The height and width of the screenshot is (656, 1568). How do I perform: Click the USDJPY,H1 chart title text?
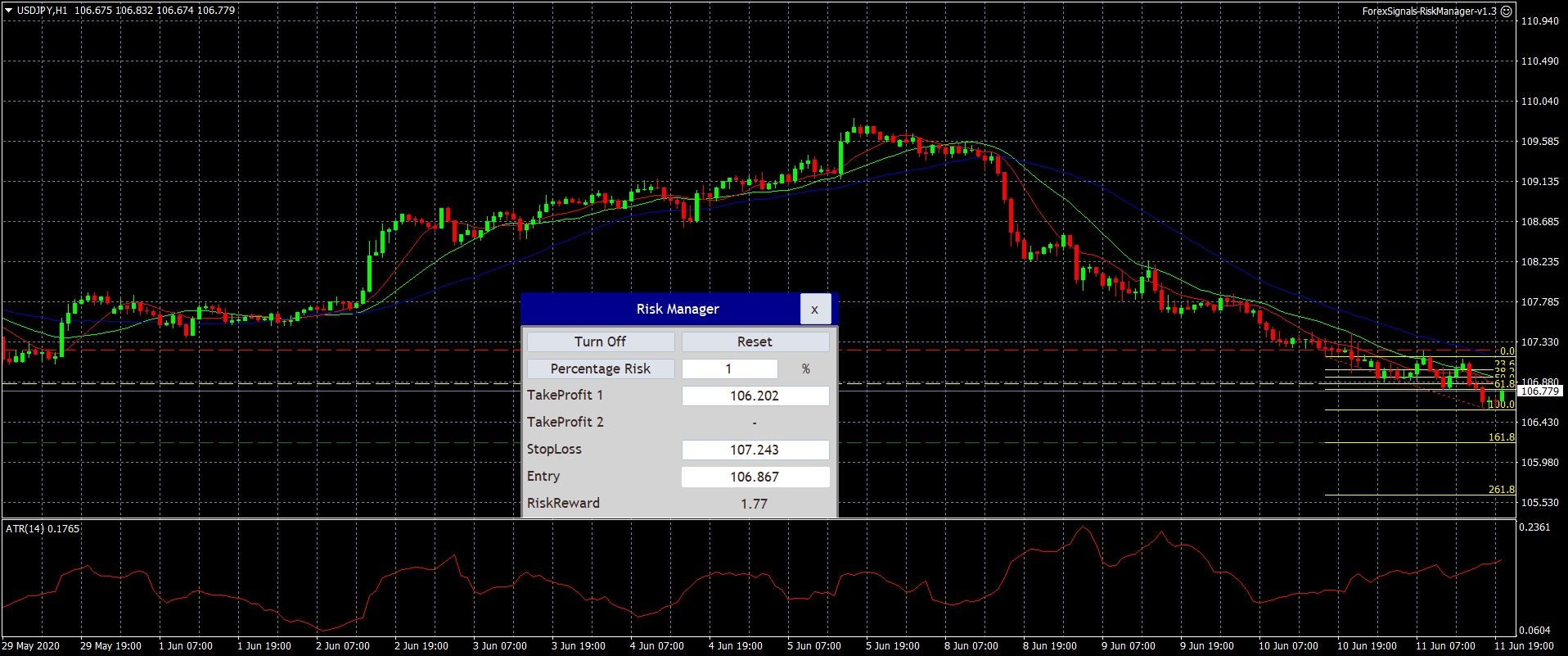coord(43,11)
